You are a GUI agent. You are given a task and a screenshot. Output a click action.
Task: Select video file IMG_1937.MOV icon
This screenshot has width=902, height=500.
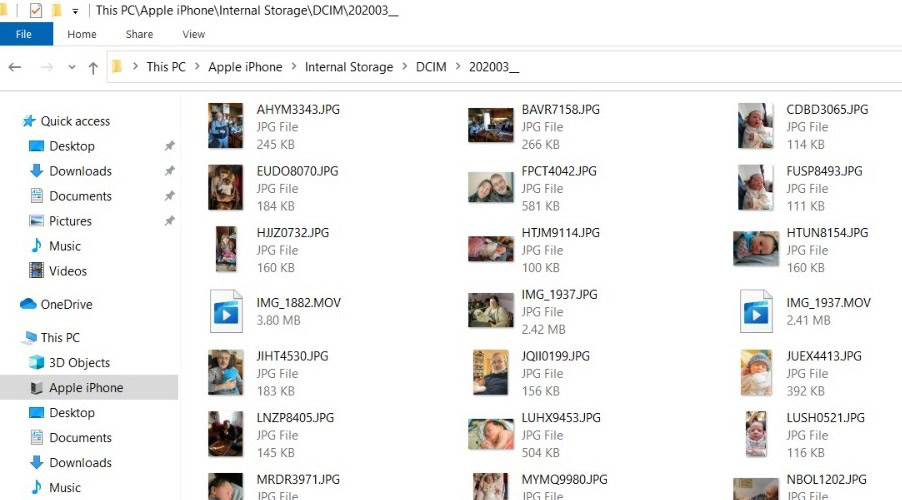click(755, 311)
